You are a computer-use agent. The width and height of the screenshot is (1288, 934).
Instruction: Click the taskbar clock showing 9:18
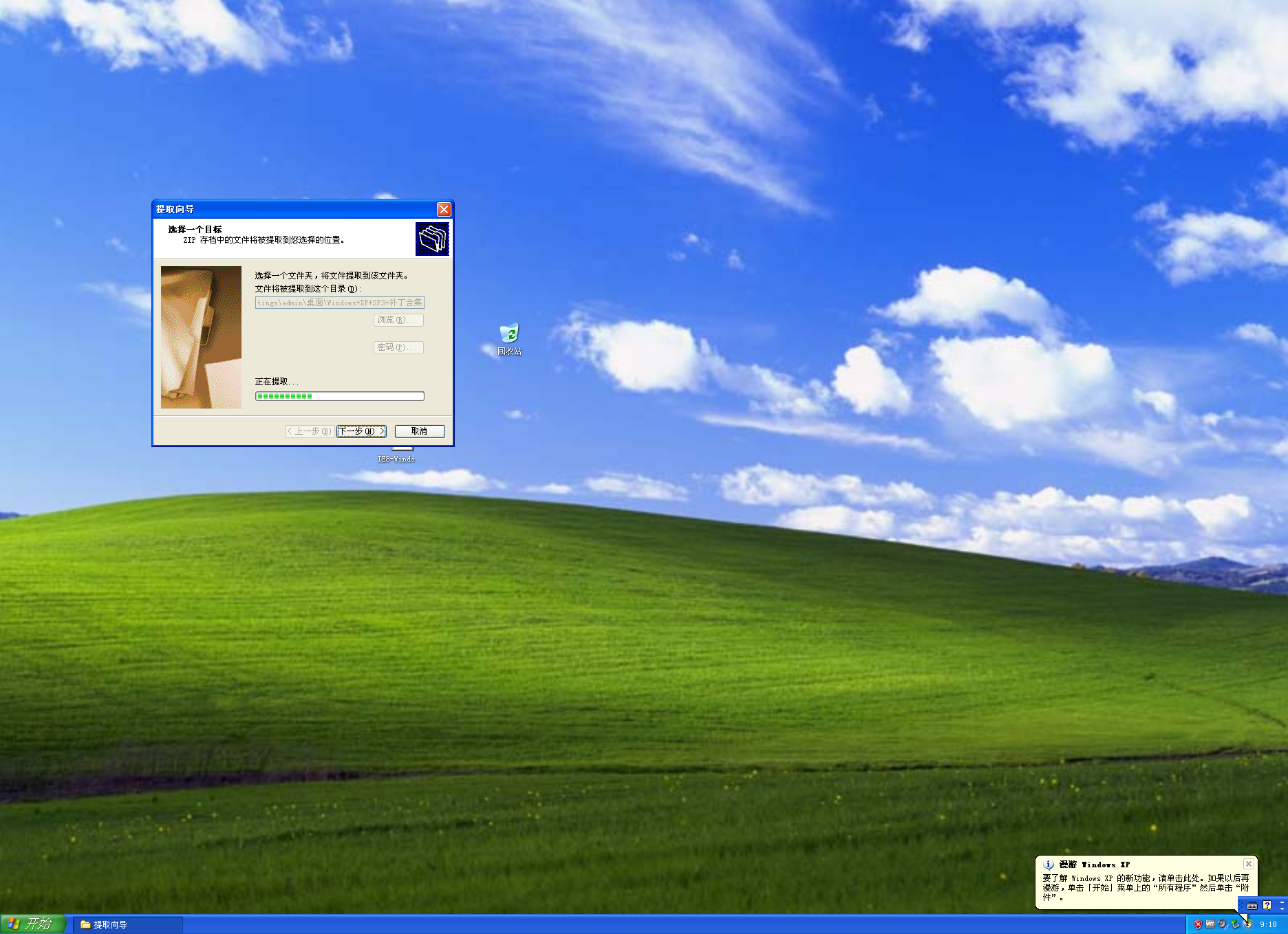point(1268,925)
